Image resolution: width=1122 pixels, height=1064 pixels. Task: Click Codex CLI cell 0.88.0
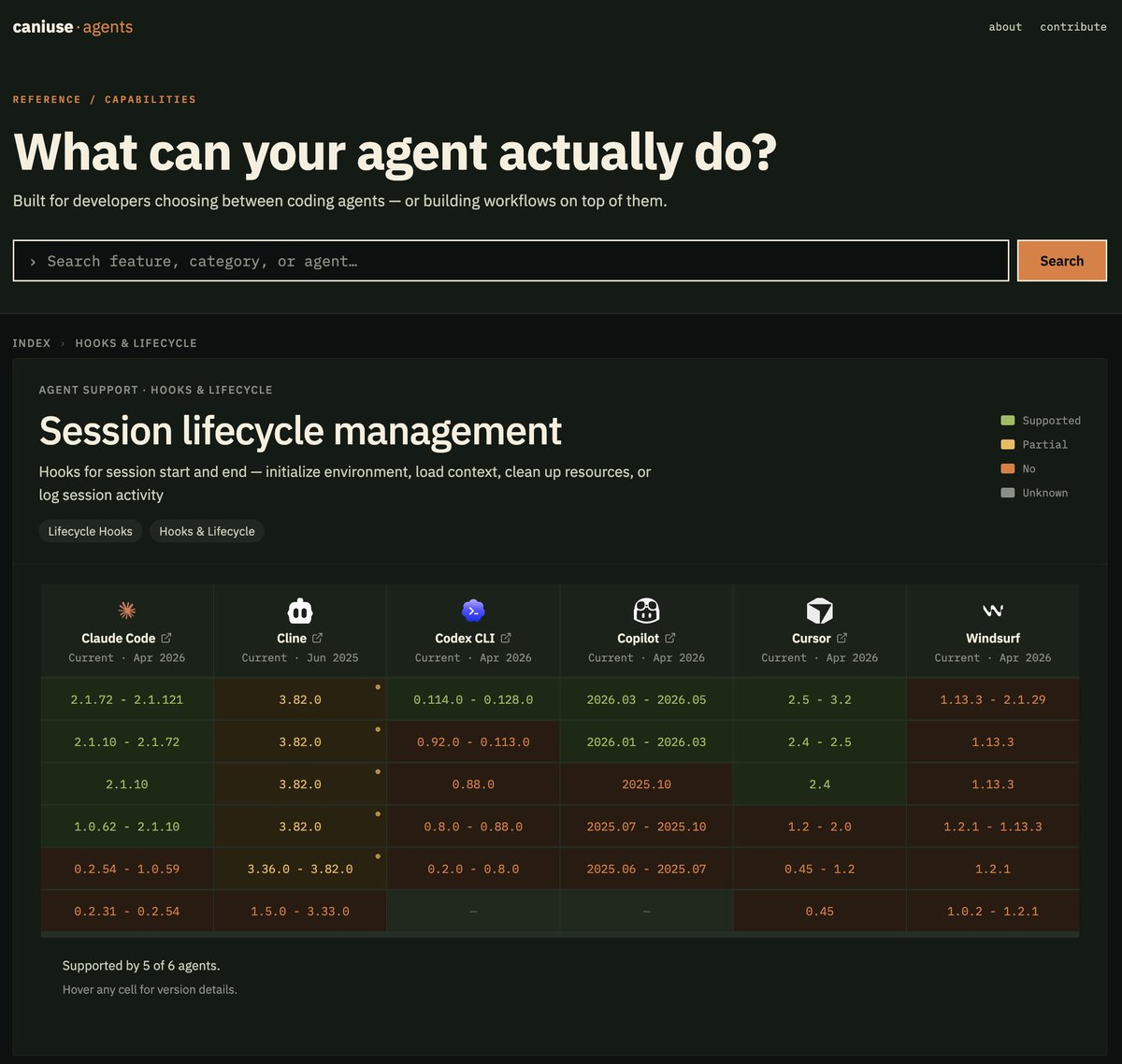[x=473, y=784]
